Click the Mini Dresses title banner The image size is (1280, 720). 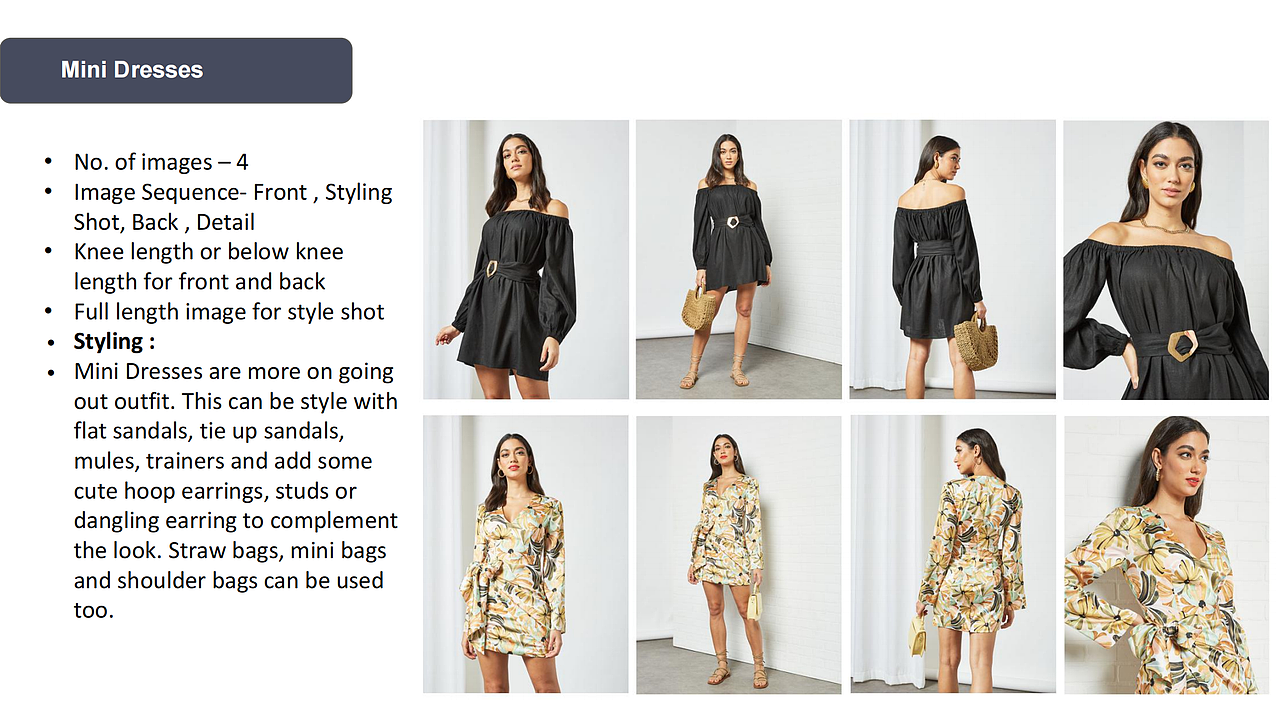tap(176, 70)
